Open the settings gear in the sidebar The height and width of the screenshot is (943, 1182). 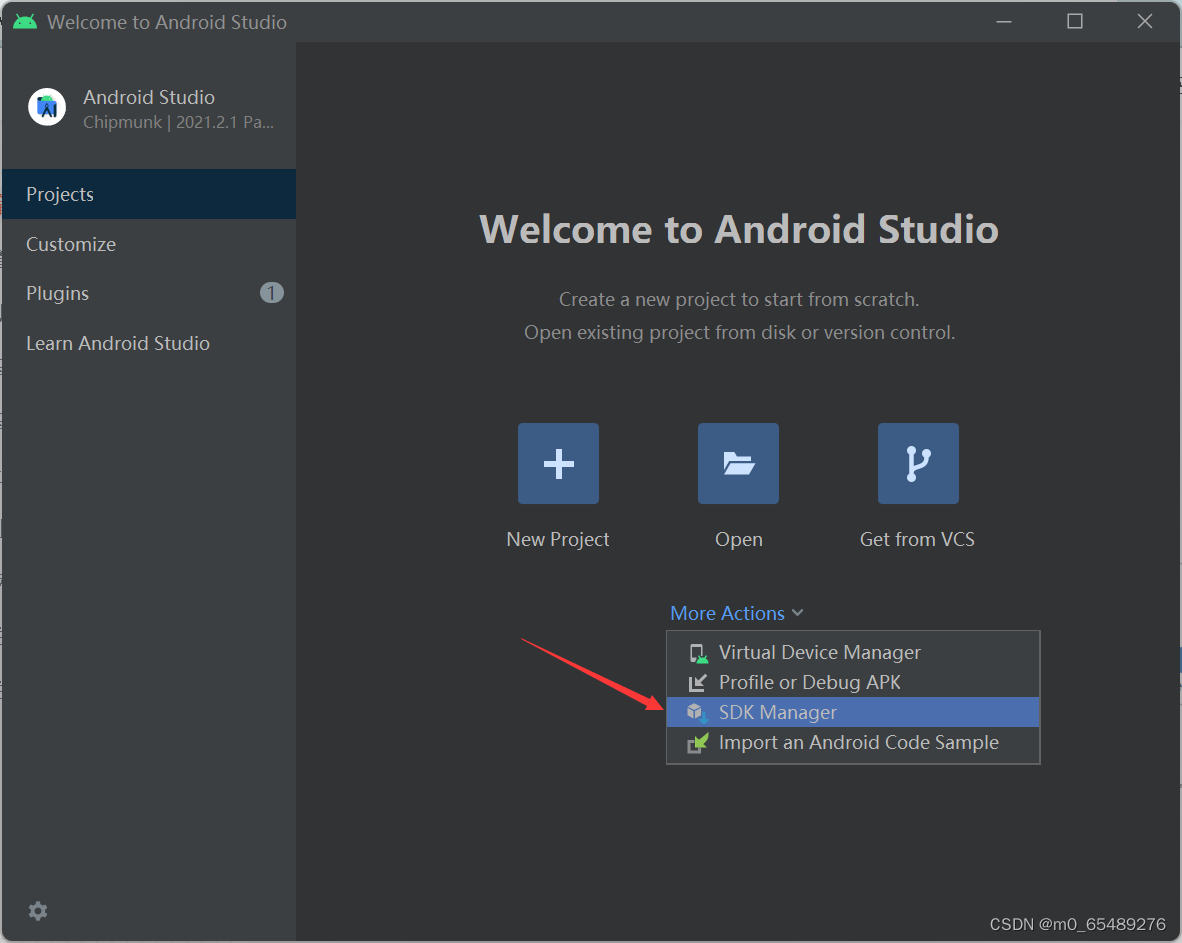click(x=38, y=911)
